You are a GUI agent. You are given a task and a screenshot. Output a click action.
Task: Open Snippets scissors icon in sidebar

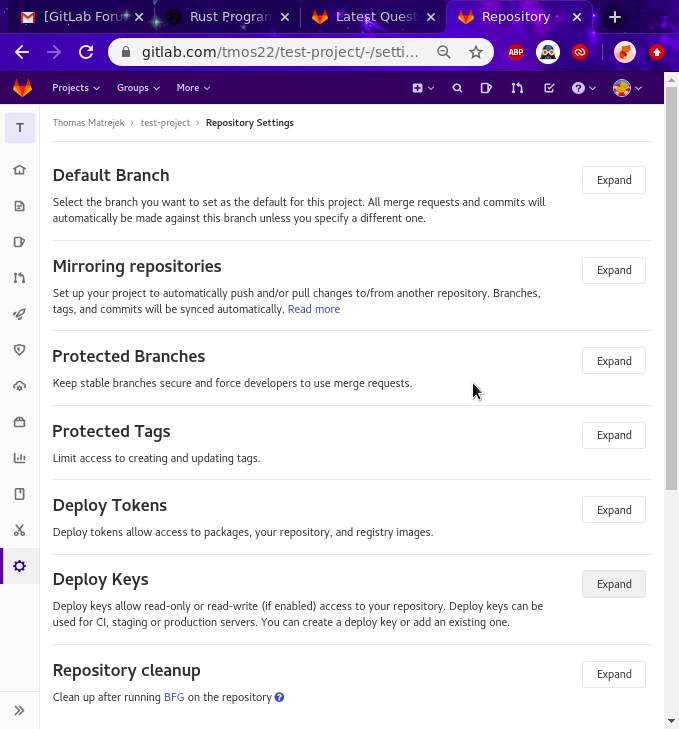(x=19, y=530)
